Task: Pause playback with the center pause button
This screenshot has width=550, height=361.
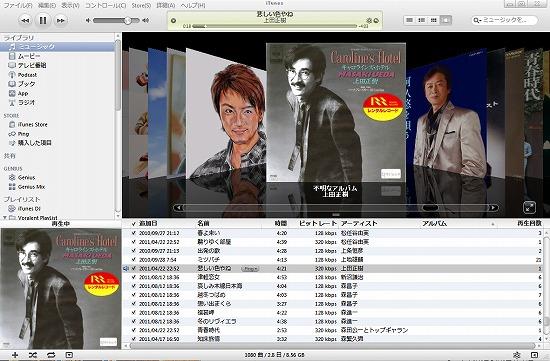Action: click(43, 20)
